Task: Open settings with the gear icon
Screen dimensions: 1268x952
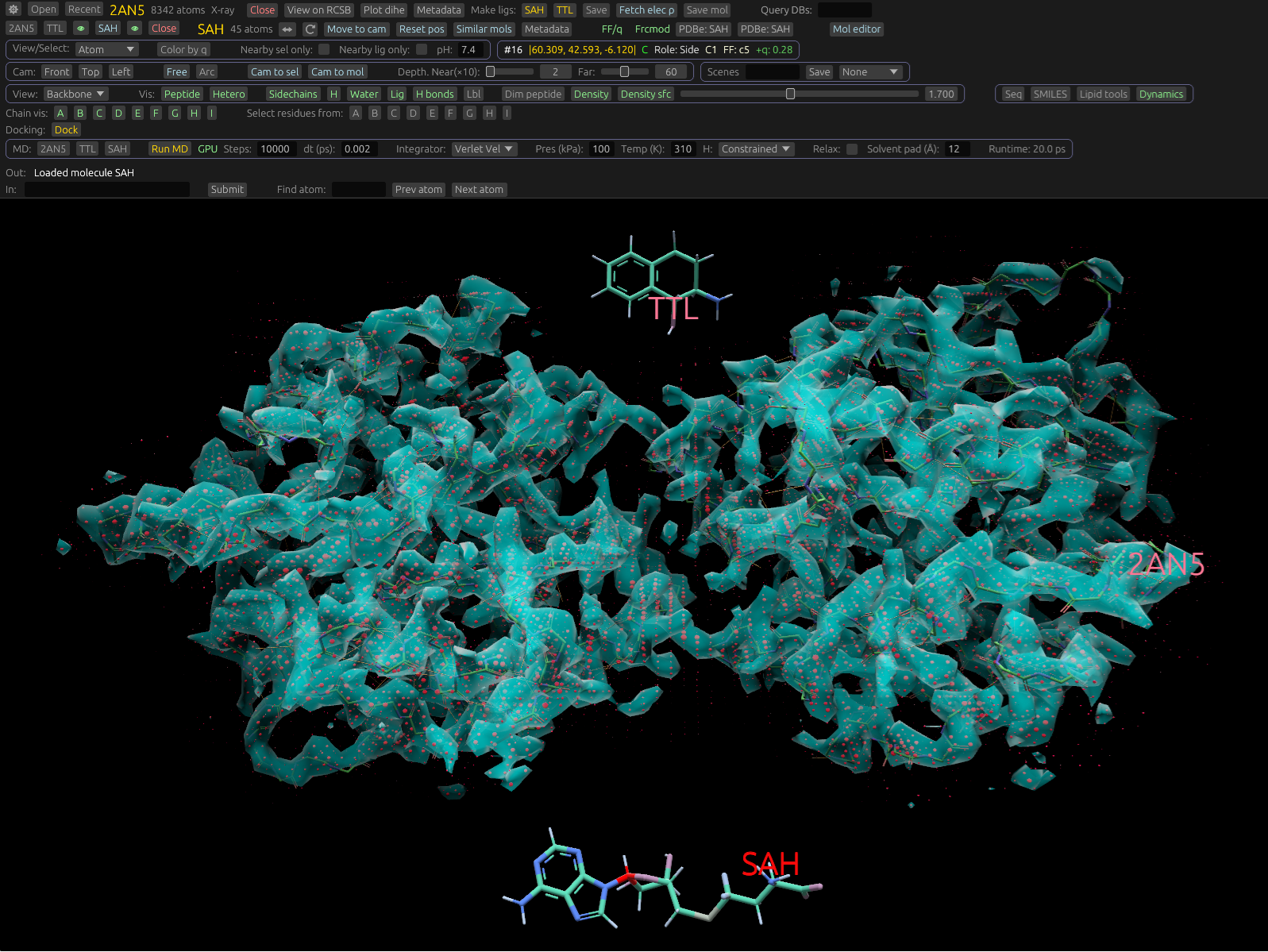Action: [13, 10]
